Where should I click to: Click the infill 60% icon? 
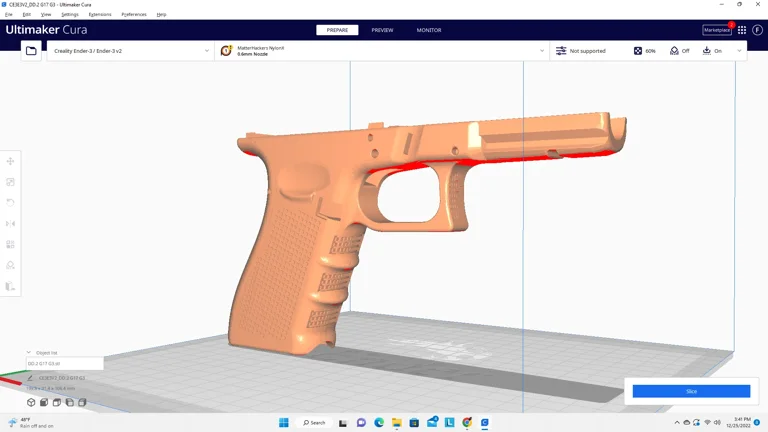coord(638,50)
